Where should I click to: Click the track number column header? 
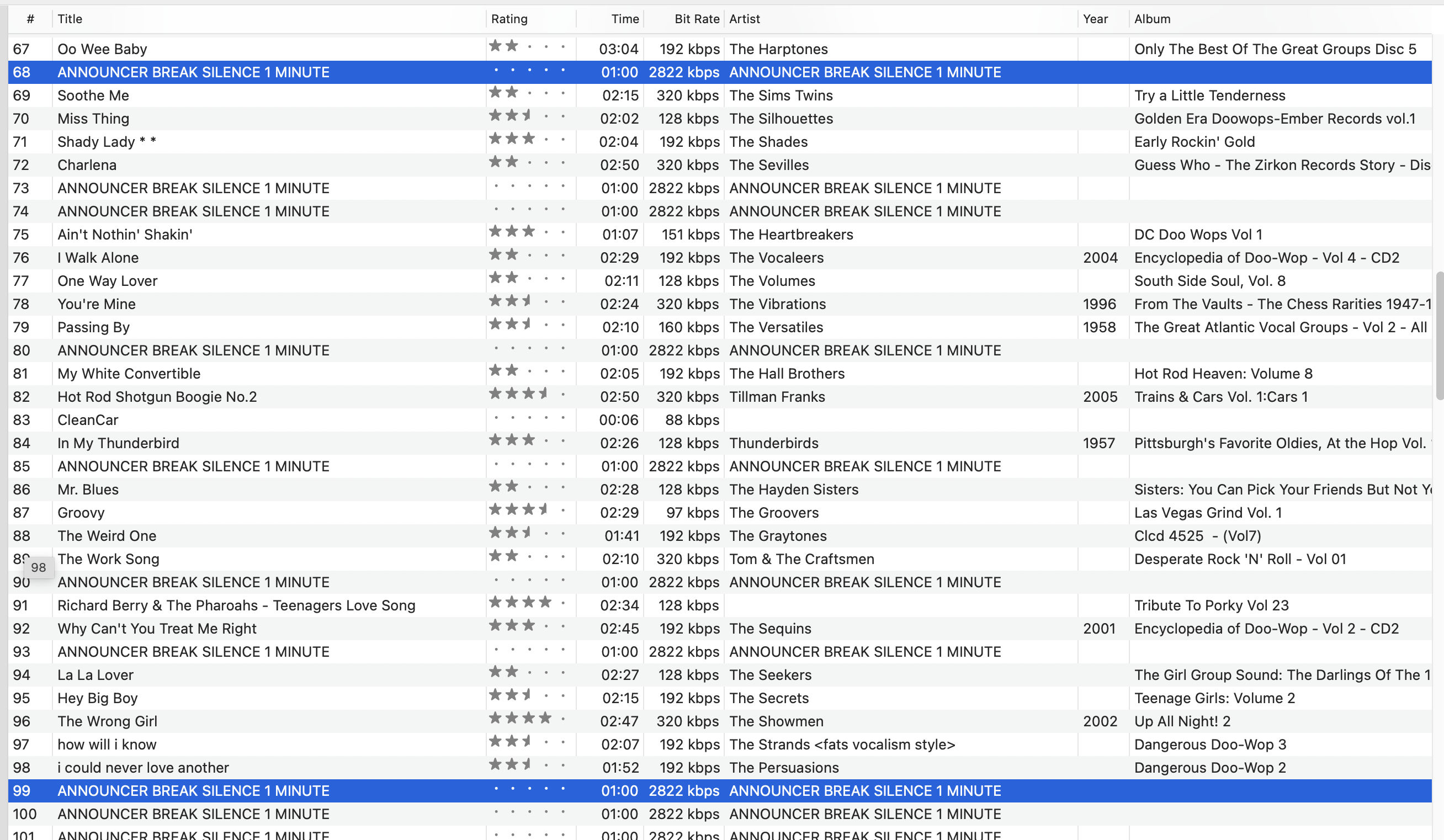(x=30, y=19)
